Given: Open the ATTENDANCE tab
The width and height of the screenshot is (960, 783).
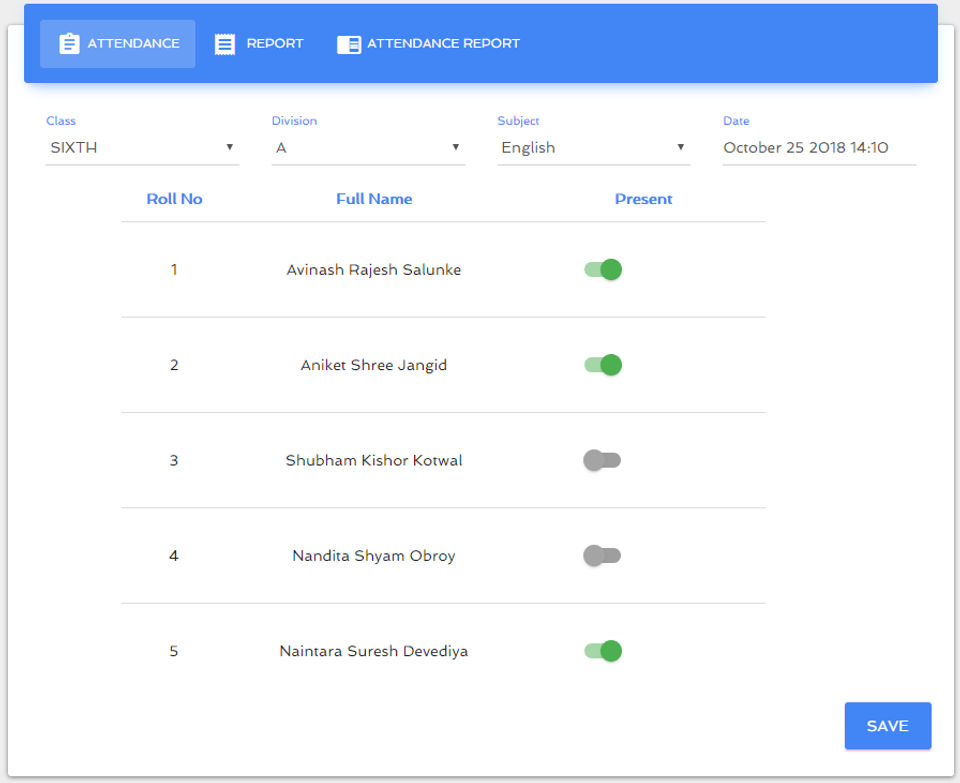Looking at the screenshot, I should click(x=118, y=43).
